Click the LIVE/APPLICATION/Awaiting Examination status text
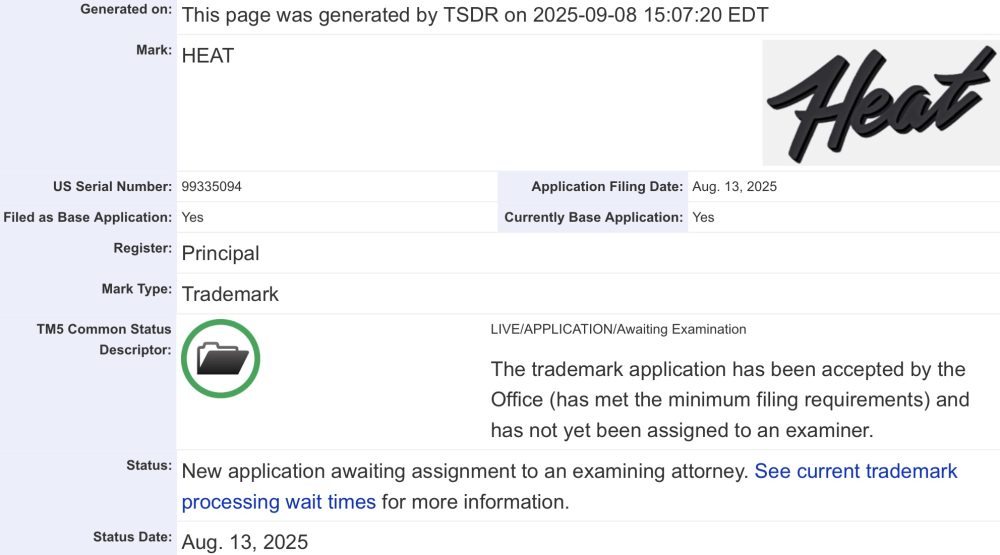Viewport: 1000px width, 555px height. click(618, 329)
